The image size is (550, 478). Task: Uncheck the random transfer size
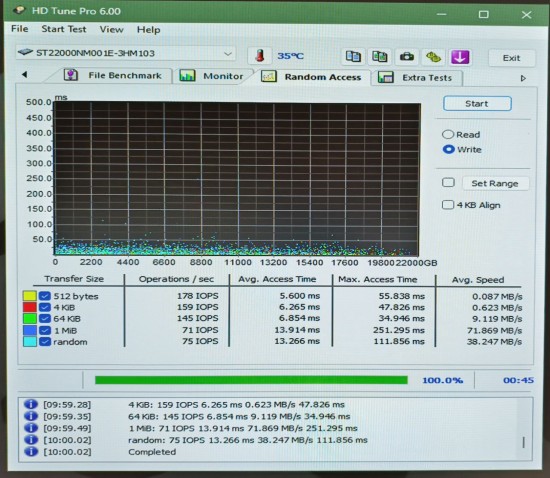(45, 342)
